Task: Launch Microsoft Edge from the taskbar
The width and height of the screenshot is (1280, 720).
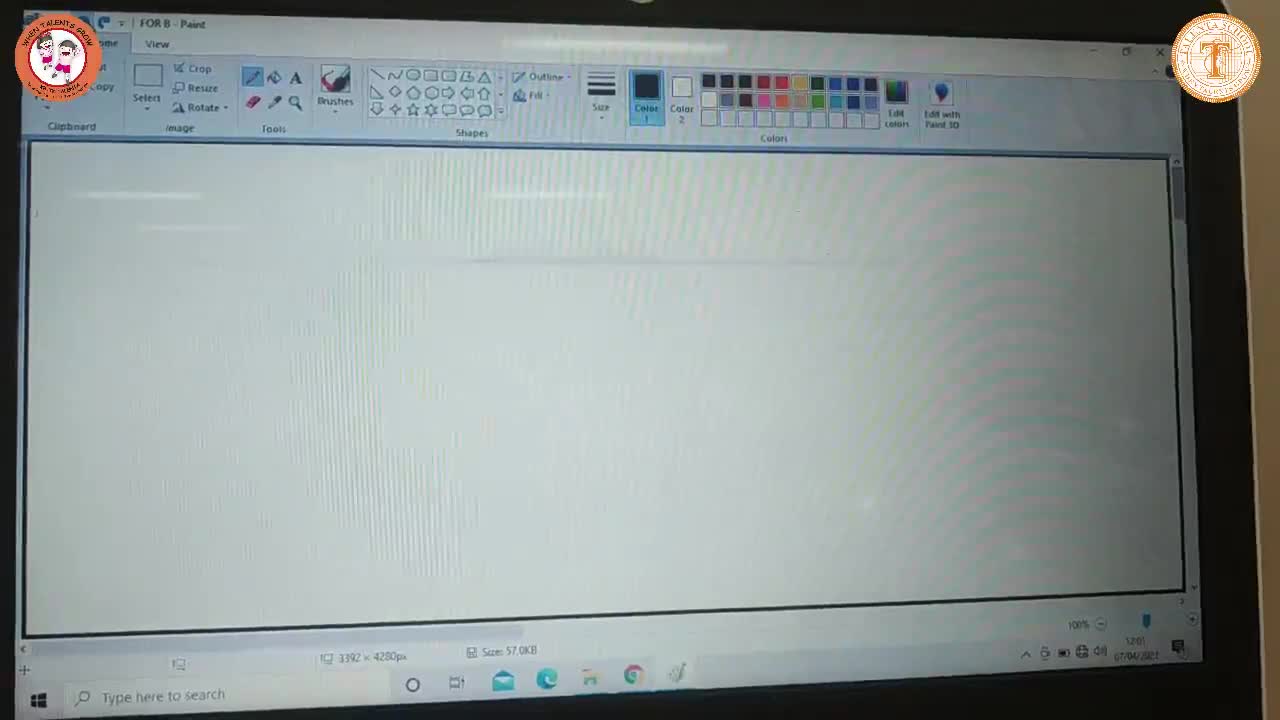Action: pyautogui.click(x=547, y=679)
